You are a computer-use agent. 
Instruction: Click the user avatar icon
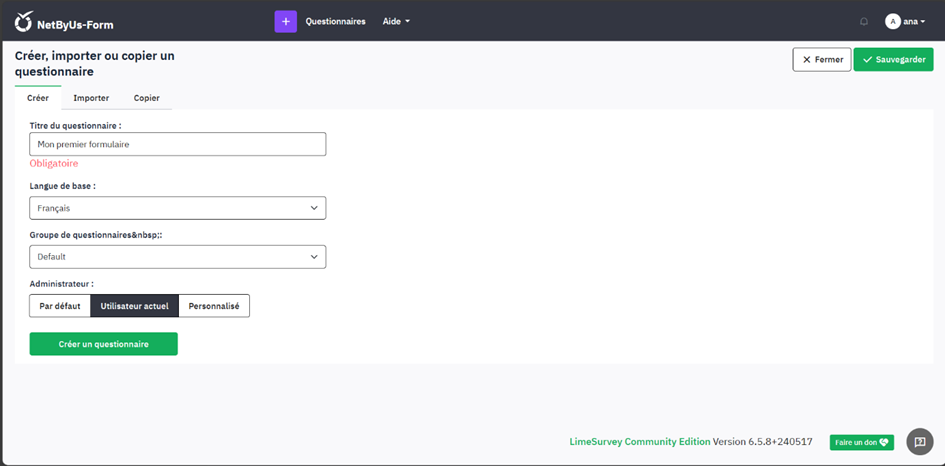(x=892, y=21)
